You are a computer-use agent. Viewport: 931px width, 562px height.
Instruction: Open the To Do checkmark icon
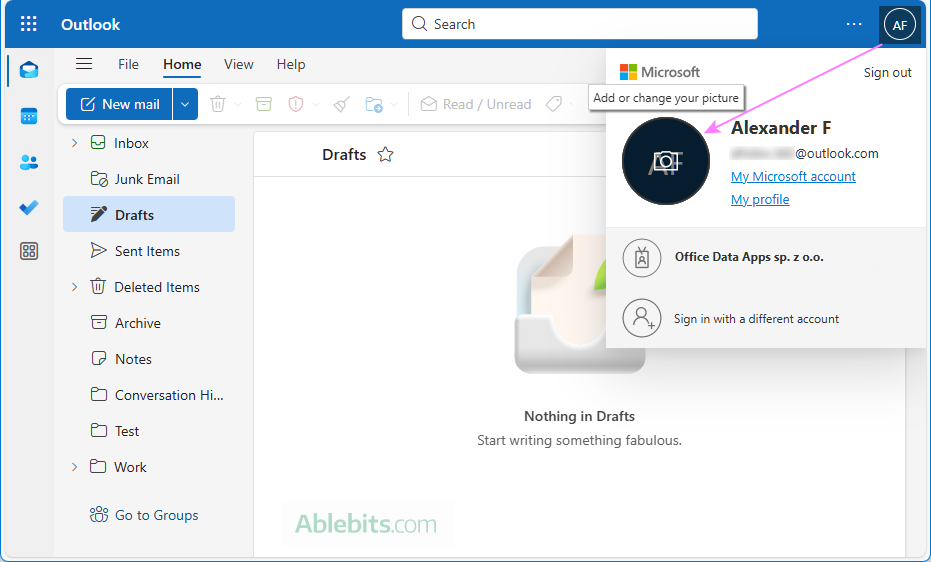click(x=29, y=207)
